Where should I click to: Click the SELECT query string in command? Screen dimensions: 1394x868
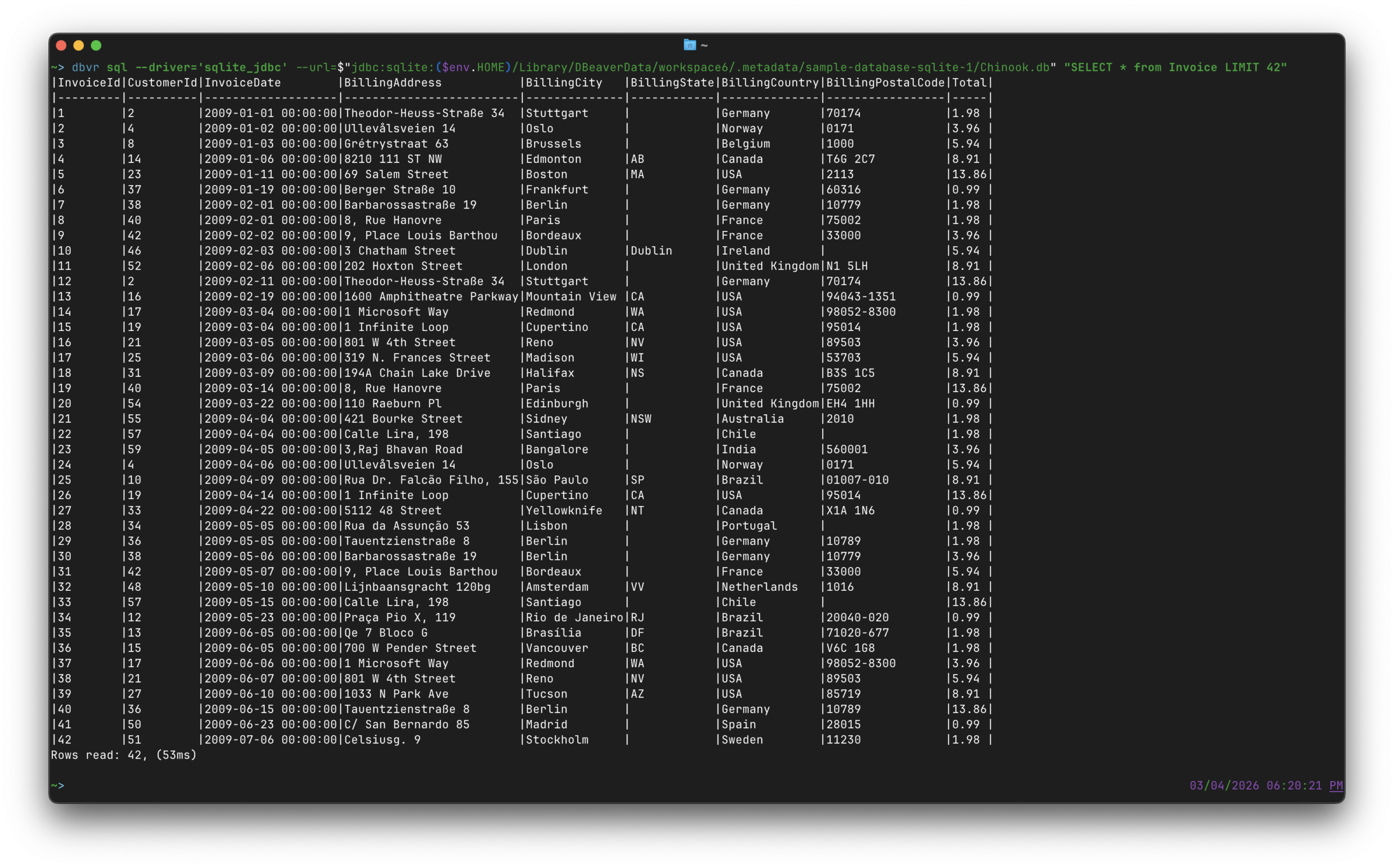pyautogui.click(x=1174, y=67)
